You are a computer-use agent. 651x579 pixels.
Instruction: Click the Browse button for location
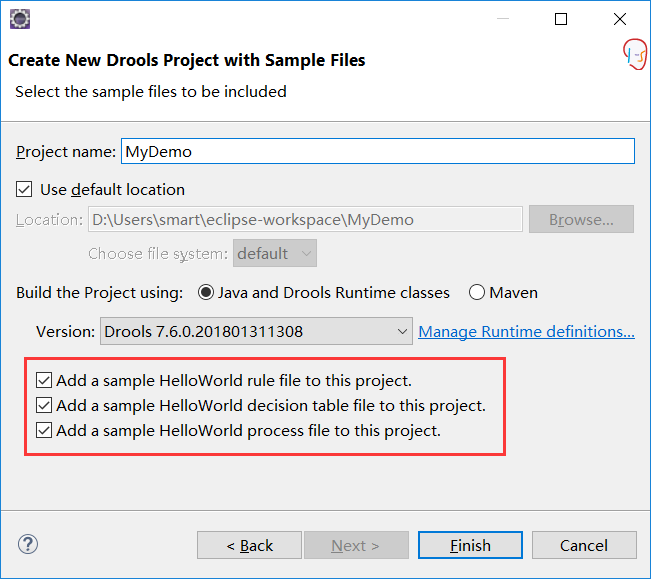click(x=581, y=219)
